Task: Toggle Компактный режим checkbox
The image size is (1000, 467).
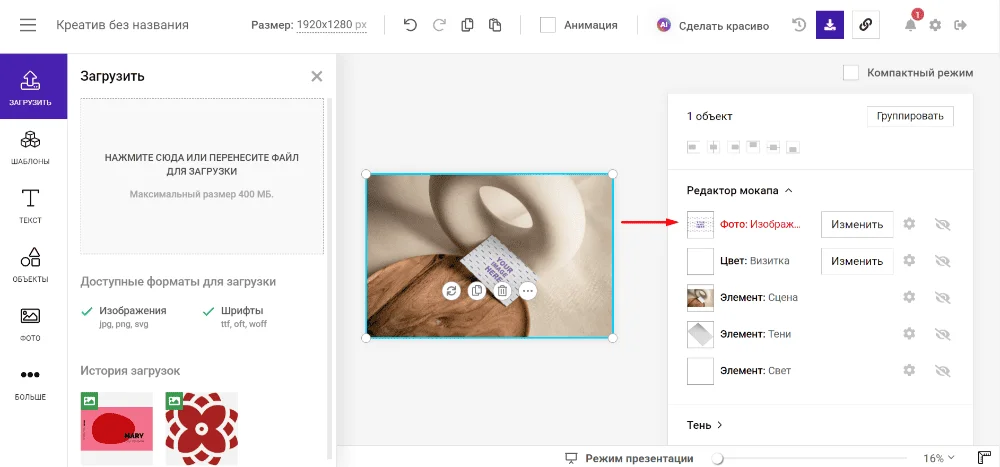Action: 851,73
